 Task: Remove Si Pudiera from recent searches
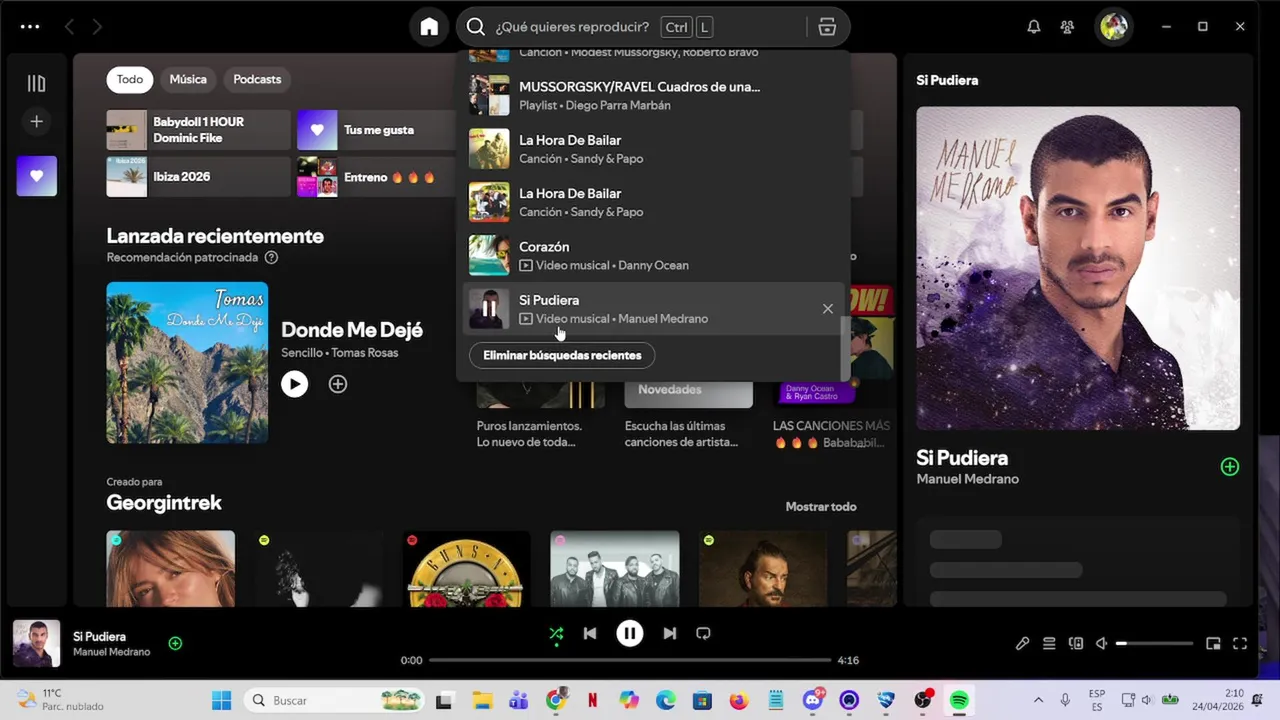click(x=827, y=309)
